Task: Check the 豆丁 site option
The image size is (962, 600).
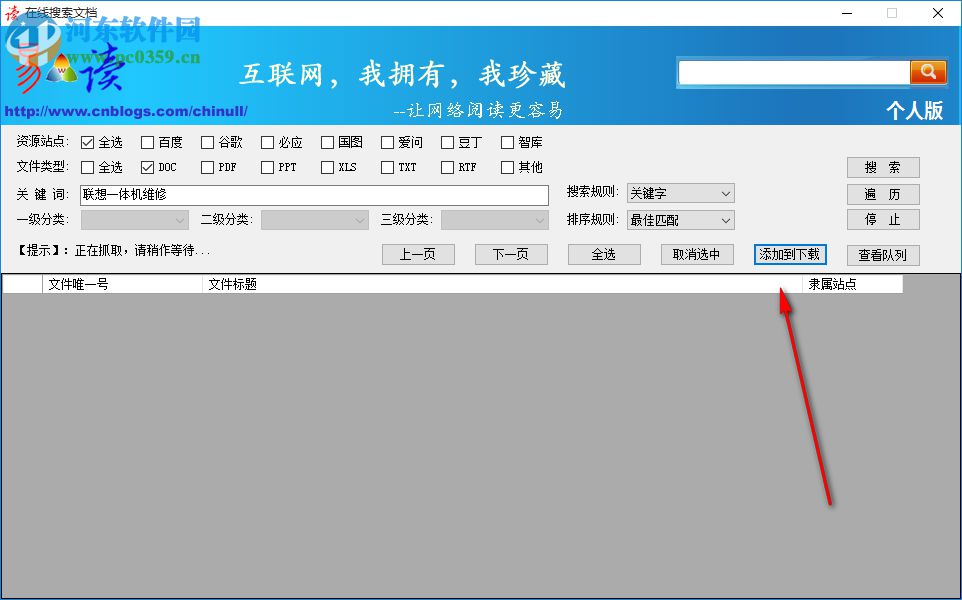Action: tap(446, 142)
